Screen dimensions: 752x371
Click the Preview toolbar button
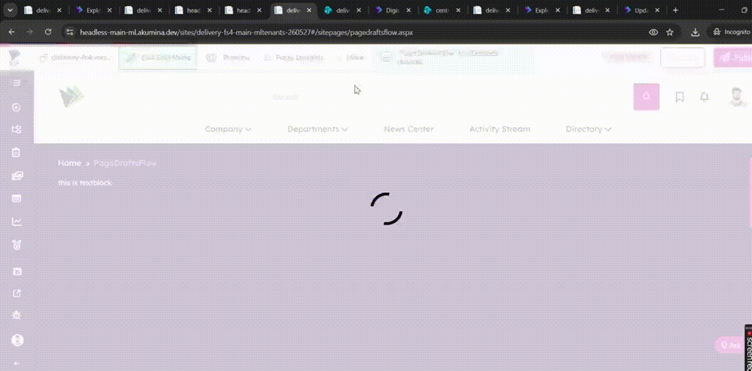[228, 58]
